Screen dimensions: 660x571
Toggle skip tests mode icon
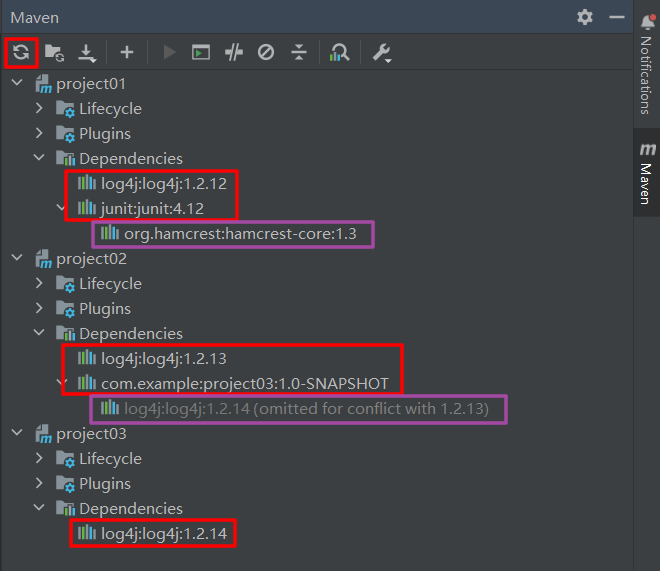click(x=266, y=53)
